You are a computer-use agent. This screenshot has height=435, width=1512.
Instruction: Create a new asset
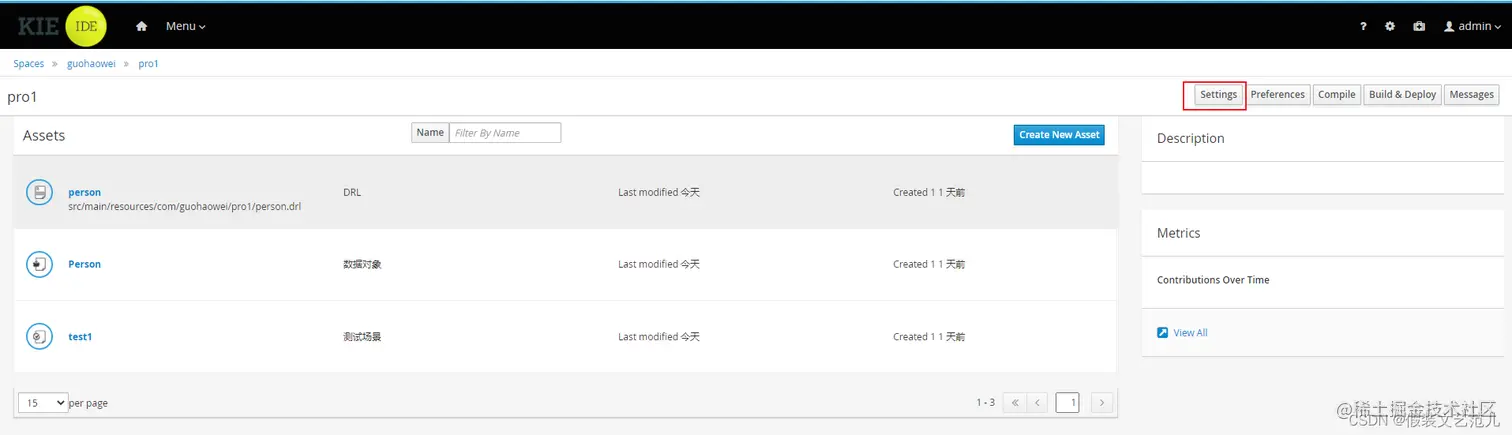[1059, 135]
